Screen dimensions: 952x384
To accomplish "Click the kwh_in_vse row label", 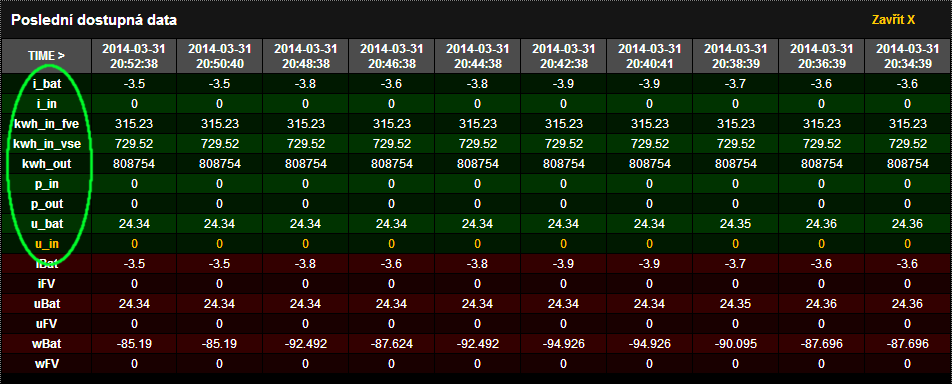I will point(47,144).
